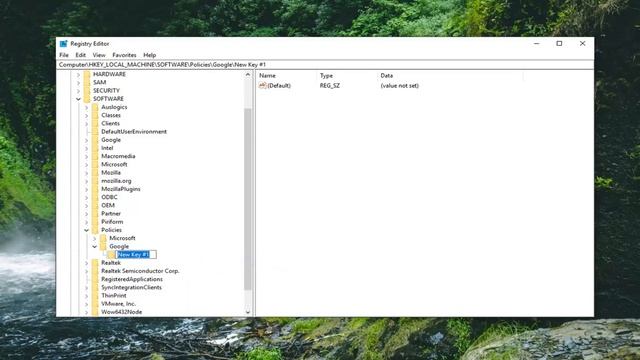Collapse the Google key under Policies
The width and height of the screenshot is (640, 360).
95,247
